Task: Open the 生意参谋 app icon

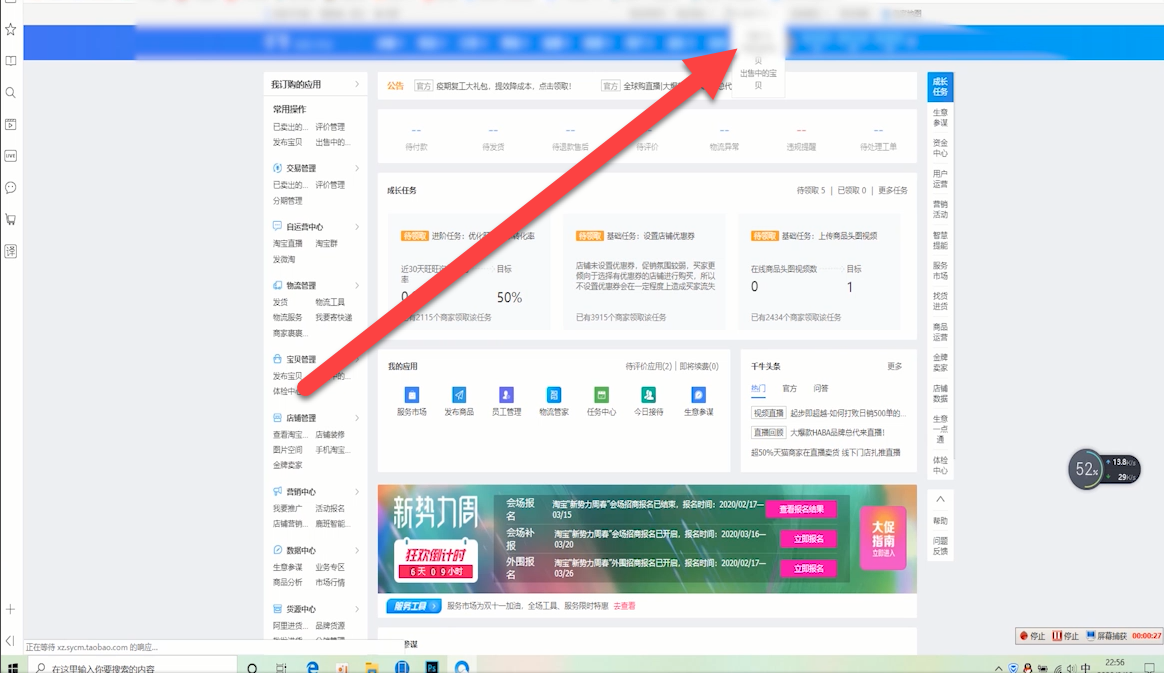Action: 698,395
